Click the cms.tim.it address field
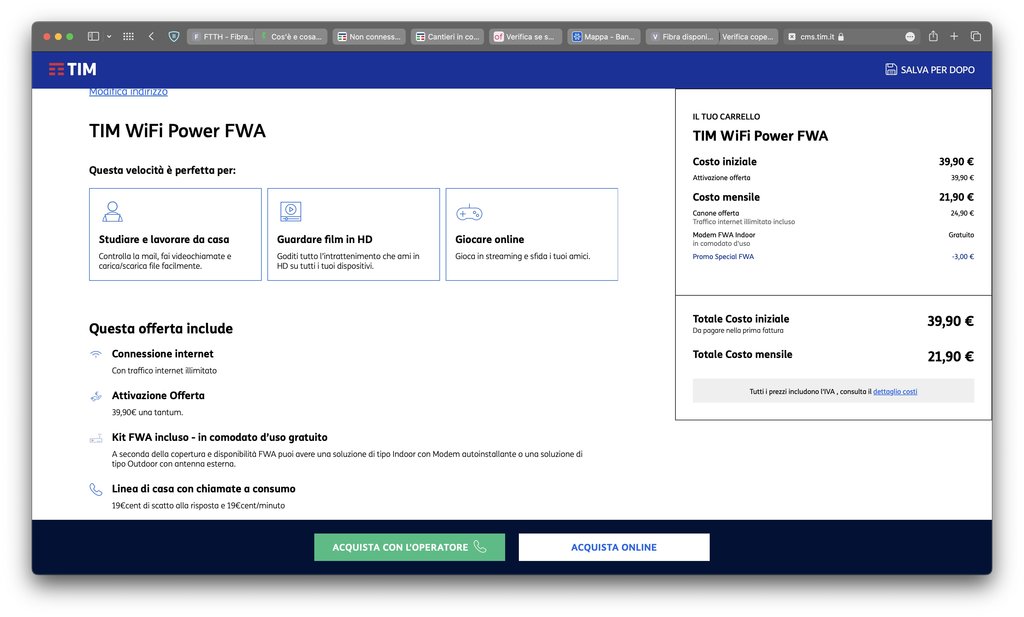1024x617 pixels. pyautogui.click(x=816, y=37)
